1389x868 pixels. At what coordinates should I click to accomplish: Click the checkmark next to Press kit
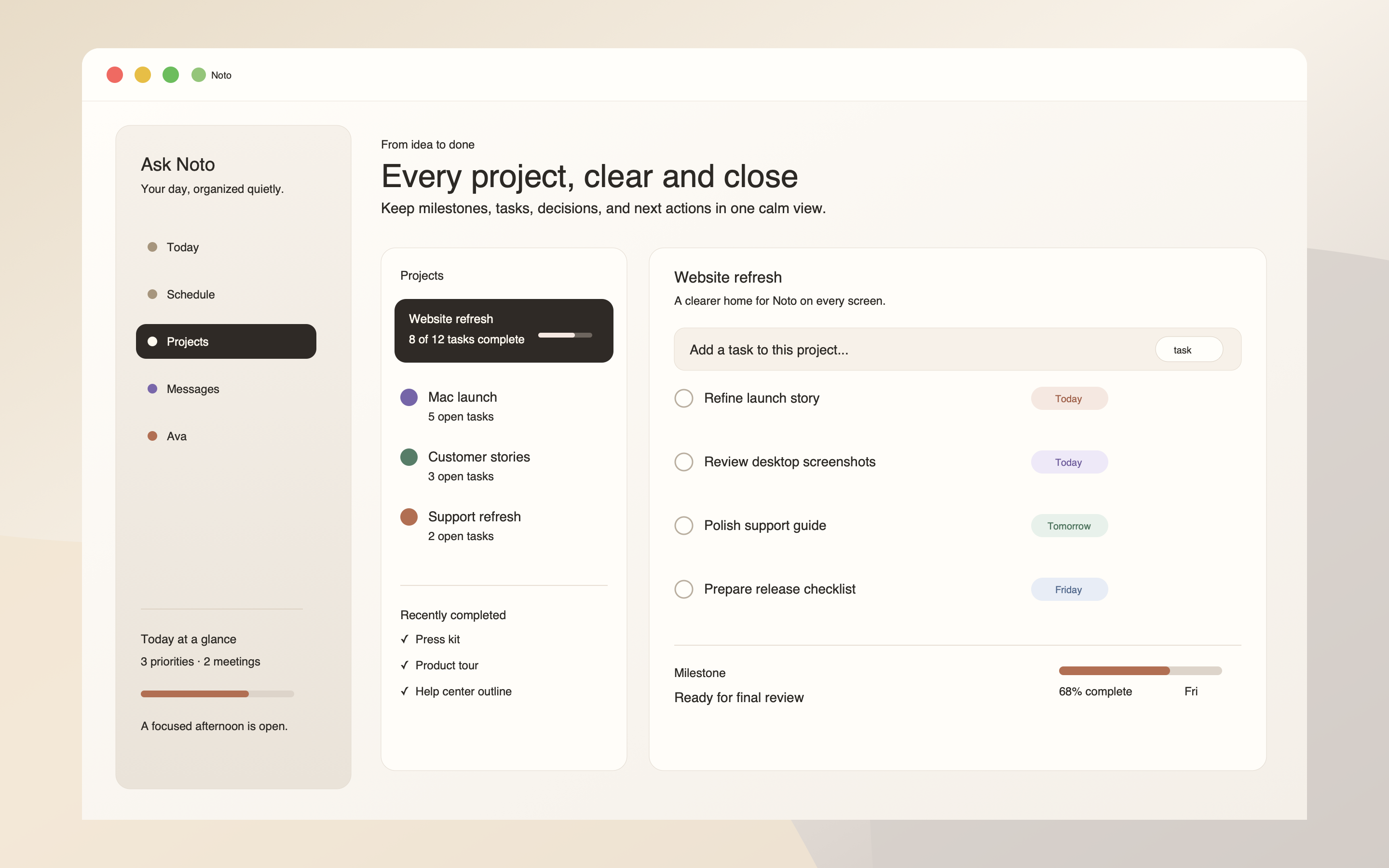pos(405,639)
